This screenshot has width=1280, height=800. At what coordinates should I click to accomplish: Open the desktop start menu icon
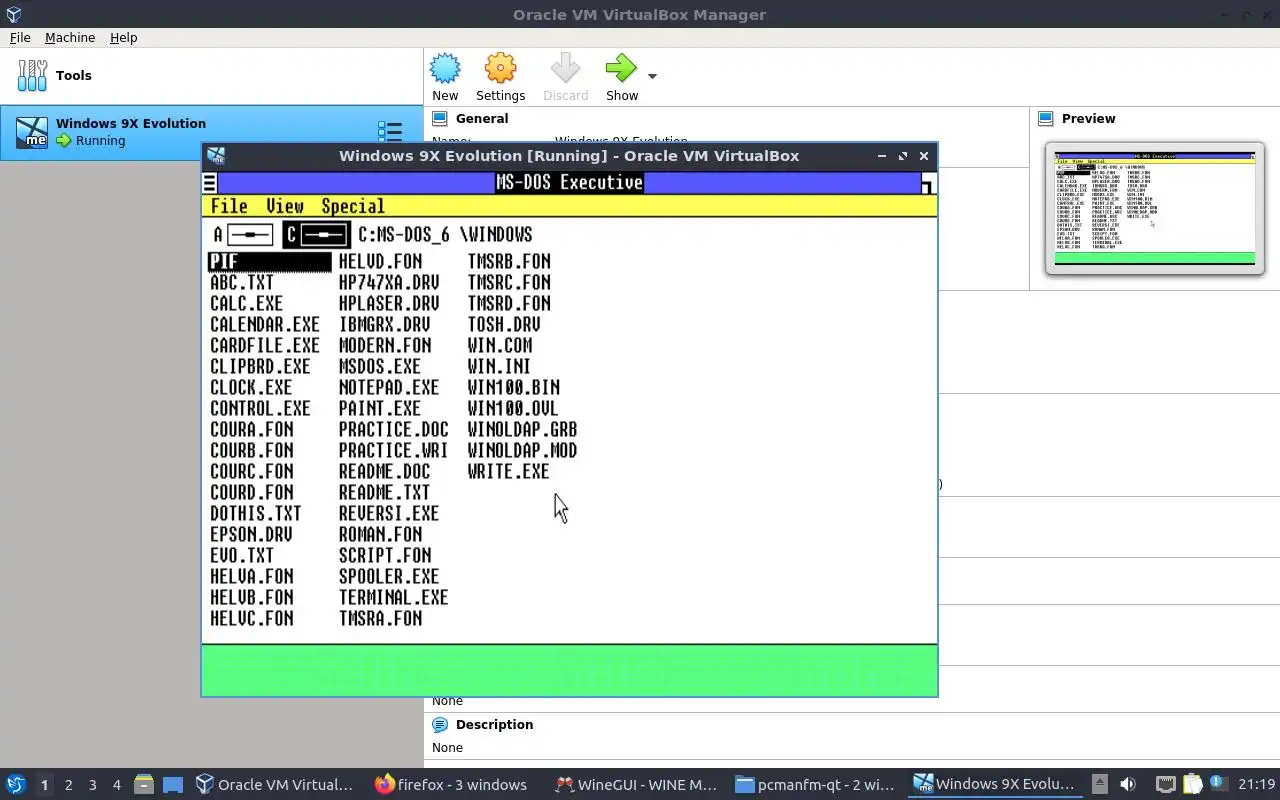[16, 784]
